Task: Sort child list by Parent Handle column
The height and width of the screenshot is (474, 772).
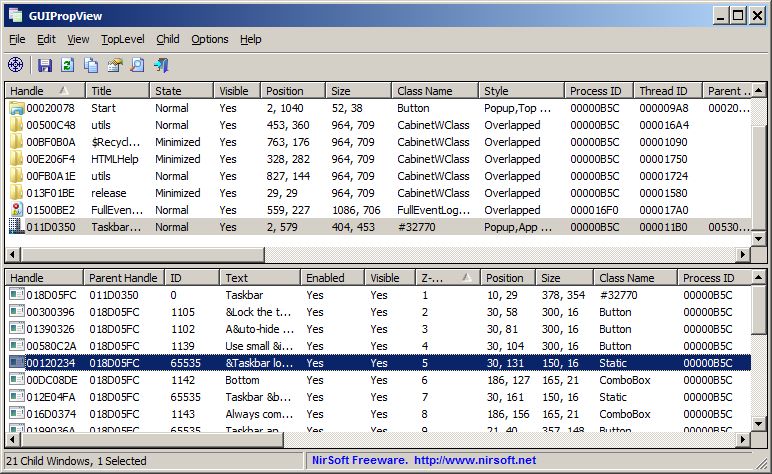Action: 124,278
